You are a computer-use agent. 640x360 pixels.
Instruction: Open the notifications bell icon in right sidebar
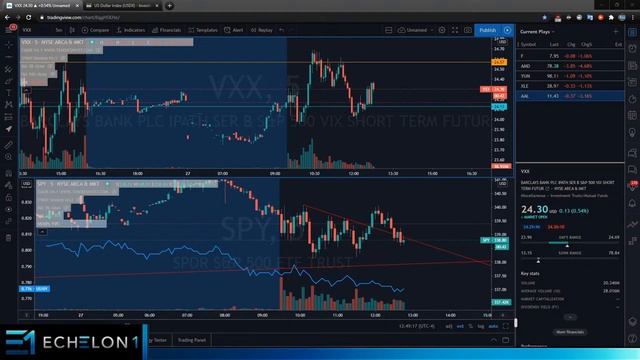point(632,203)
